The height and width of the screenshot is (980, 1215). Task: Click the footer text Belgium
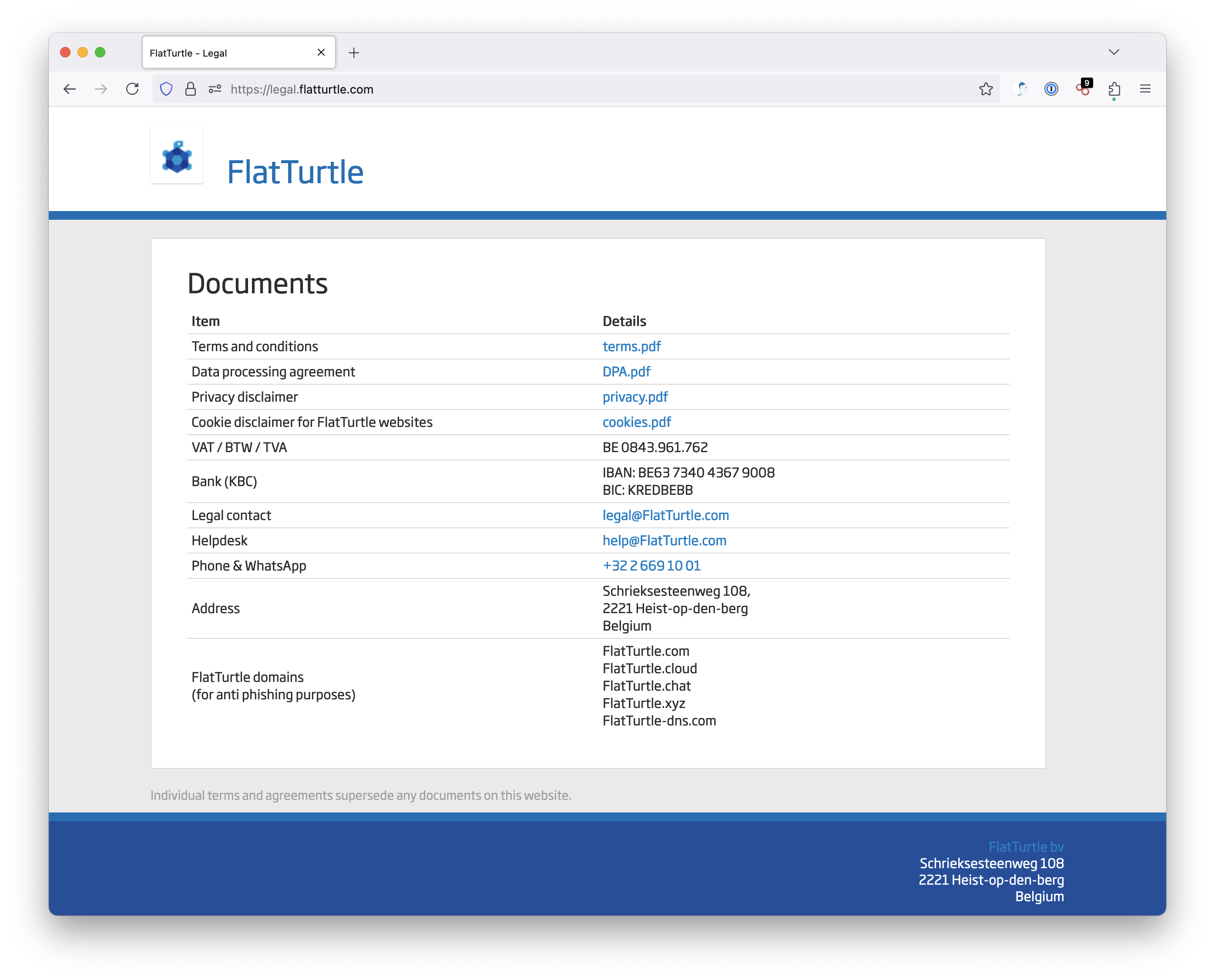pos(1040,897)
